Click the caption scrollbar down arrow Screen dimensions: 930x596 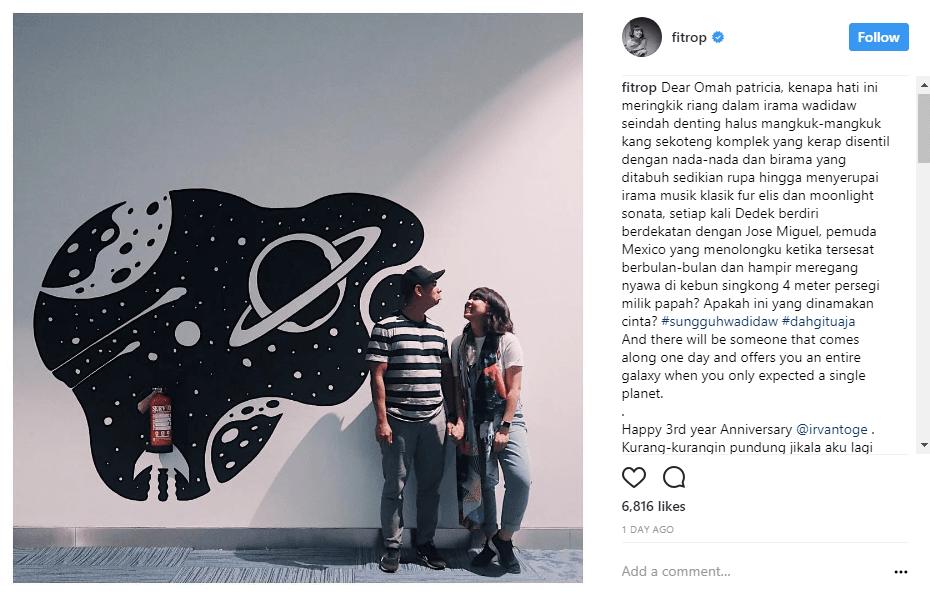click(924, 445)
